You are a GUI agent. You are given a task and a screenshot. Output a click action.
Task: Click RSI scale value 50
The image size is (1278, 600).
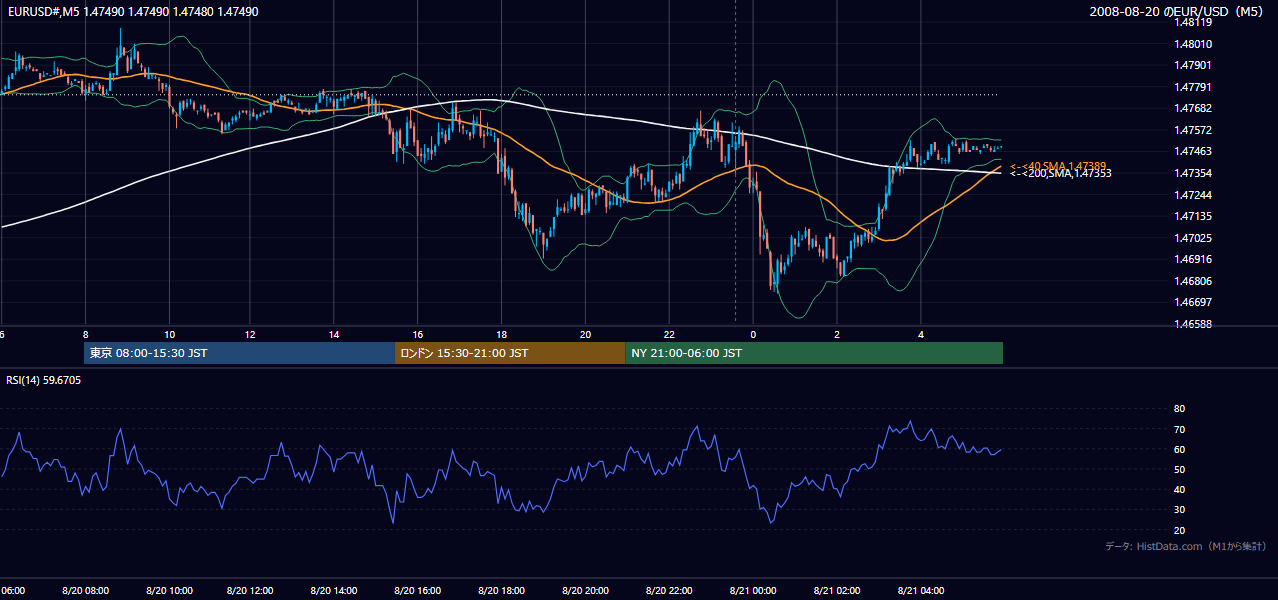pos(1179,469)
